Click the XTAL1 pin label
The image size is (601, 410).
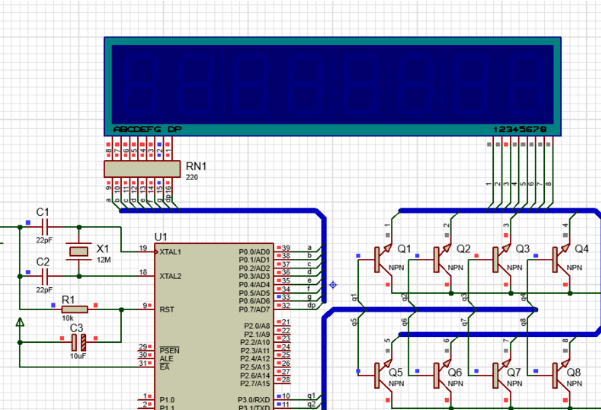coord(170,252)
